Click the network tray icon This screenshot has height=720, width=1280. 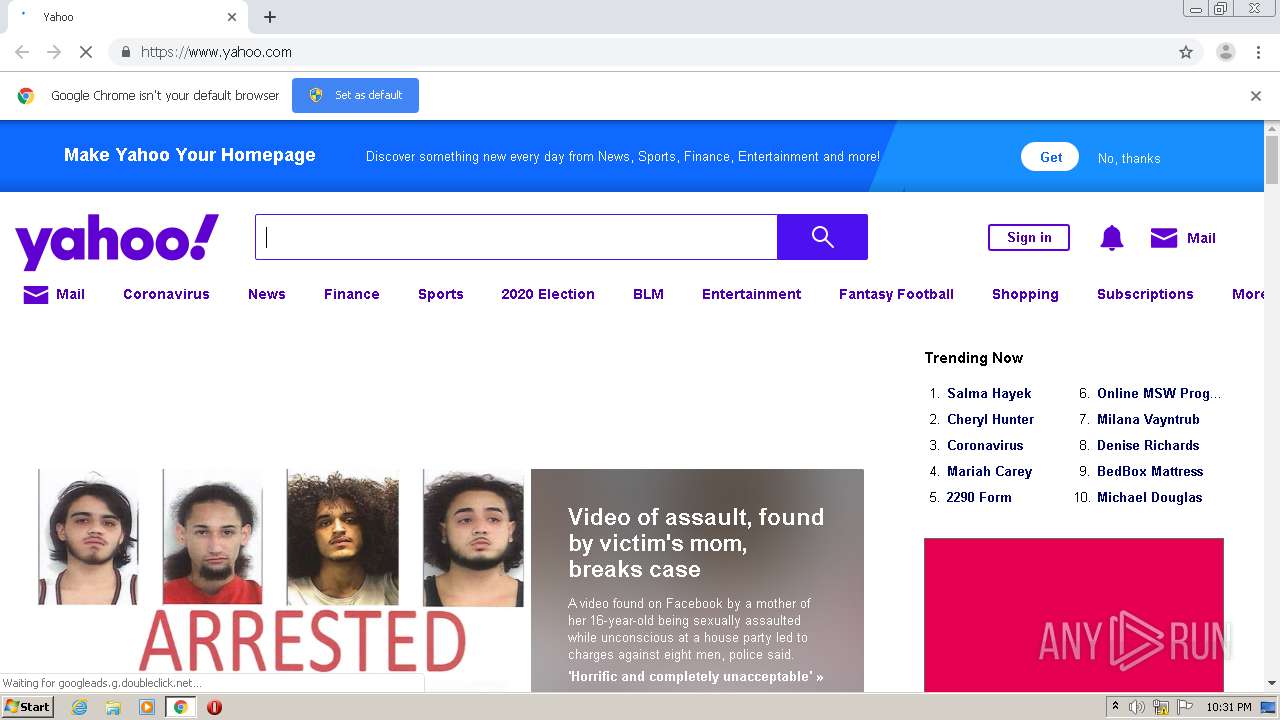(1161, 707)
